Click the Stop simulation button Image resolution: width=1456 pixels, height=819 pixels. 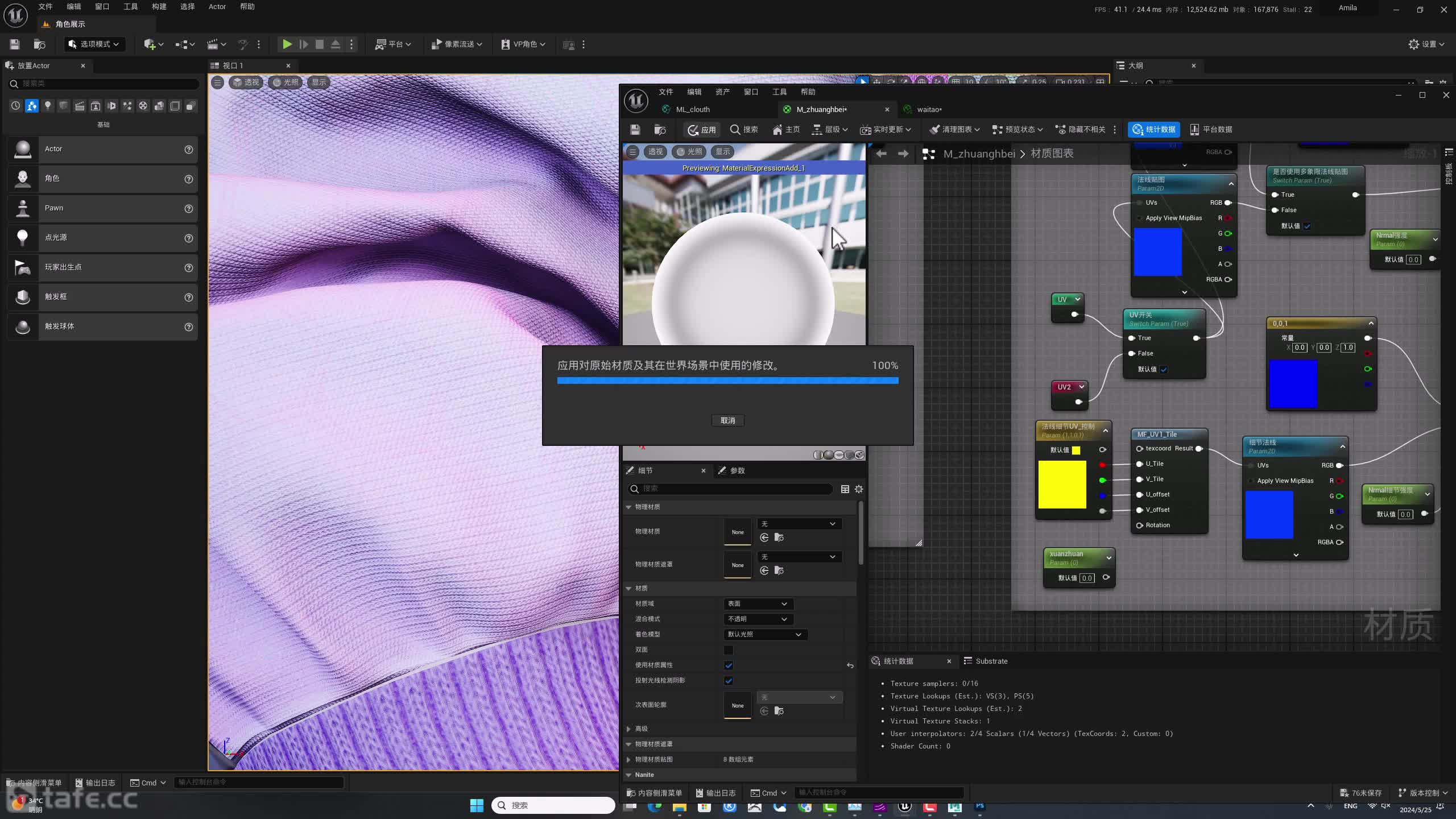coord(320,44)
